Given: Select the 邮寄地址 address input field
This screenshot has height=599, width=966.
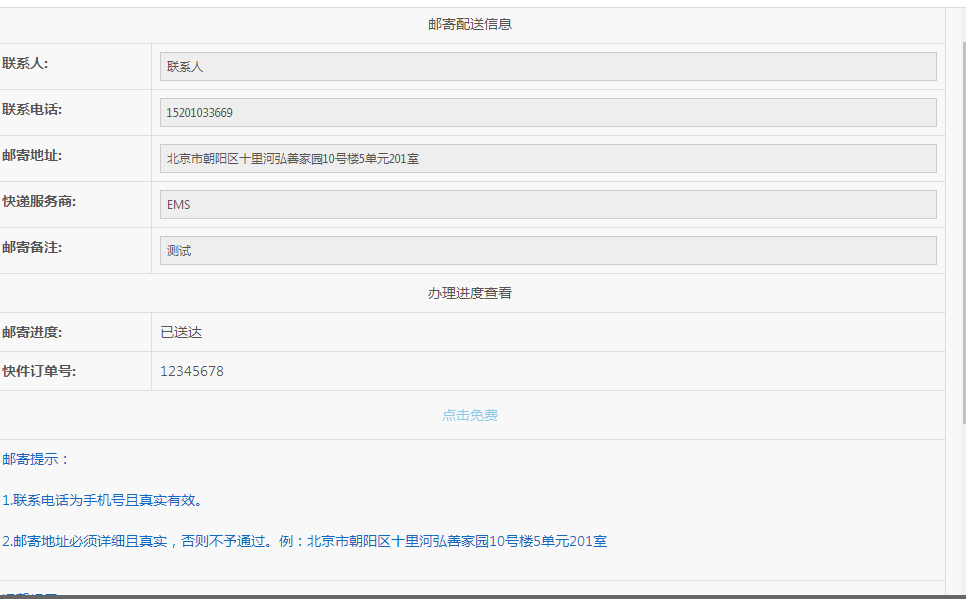Looking at the screenshot, I should (x=548, y=159).
